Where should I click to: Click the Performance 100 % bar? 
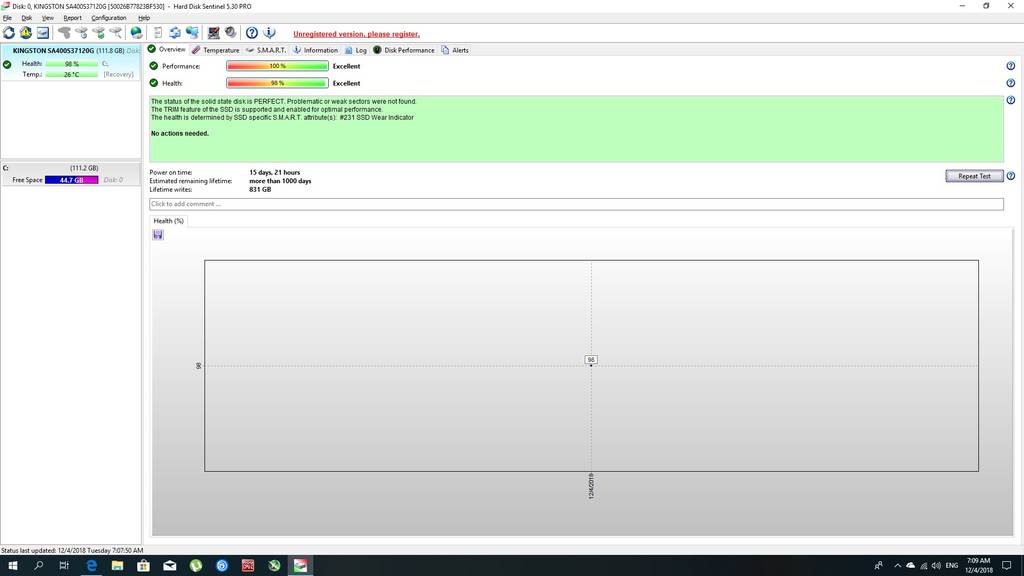tap(277, 66)
